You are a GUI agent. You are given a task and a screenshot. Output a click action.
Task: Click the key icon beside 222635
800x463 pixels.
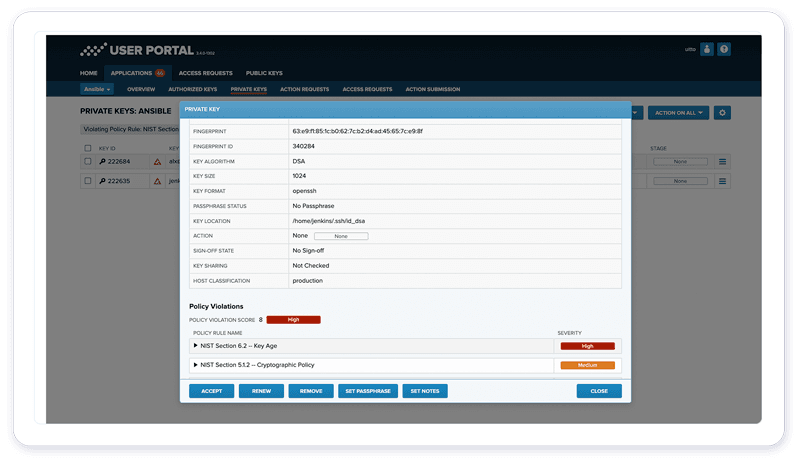click(x=102, y=181)
